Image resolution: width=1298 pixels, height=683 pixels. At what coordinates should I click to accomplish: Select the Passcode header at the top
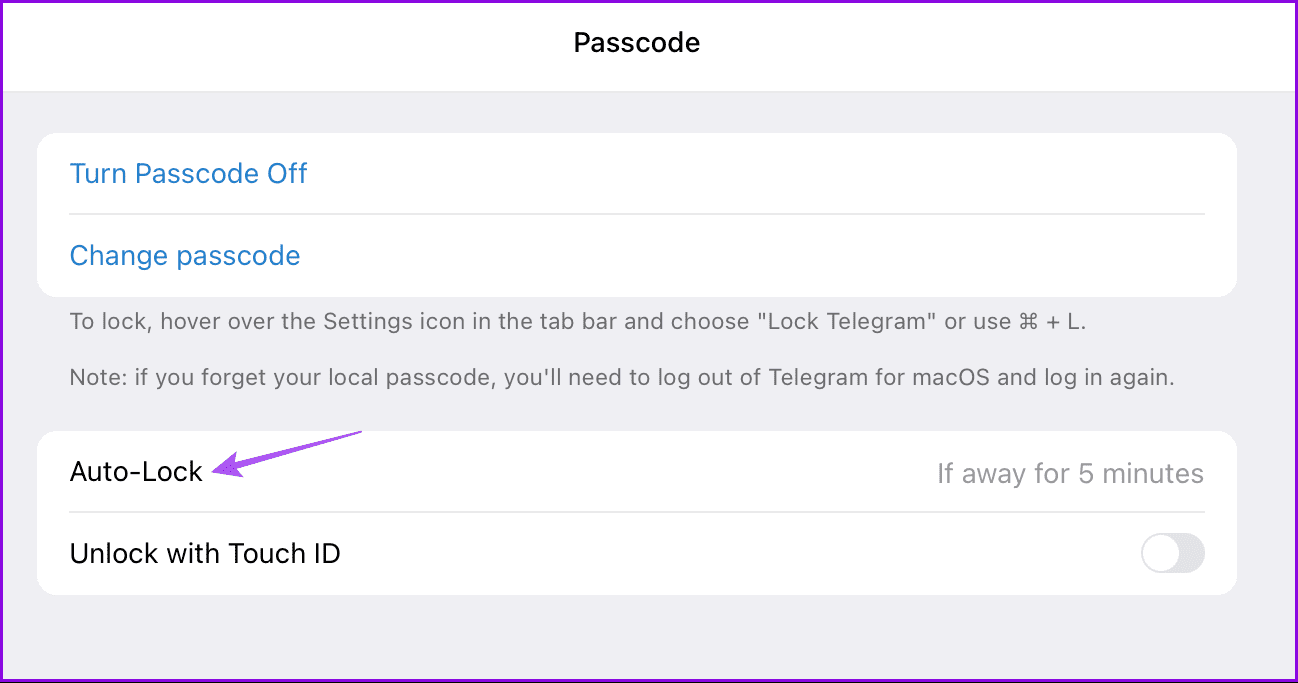coord(636,42)
